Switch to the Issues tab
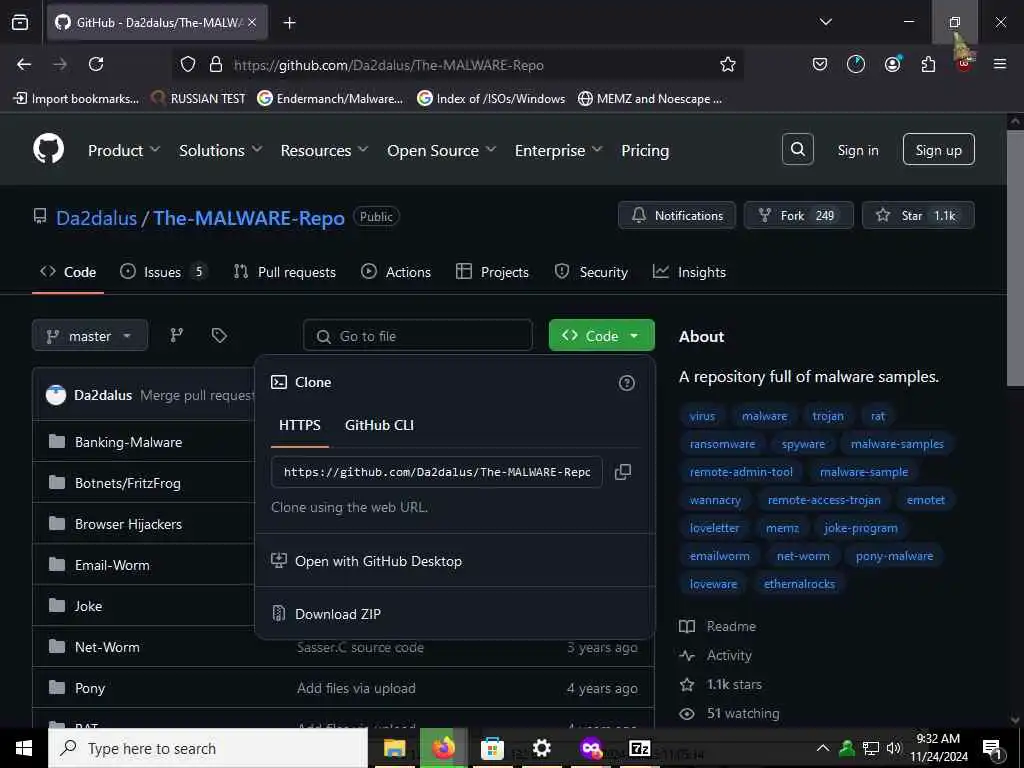The image size is (1024, 768). click(x=163, y=272)
